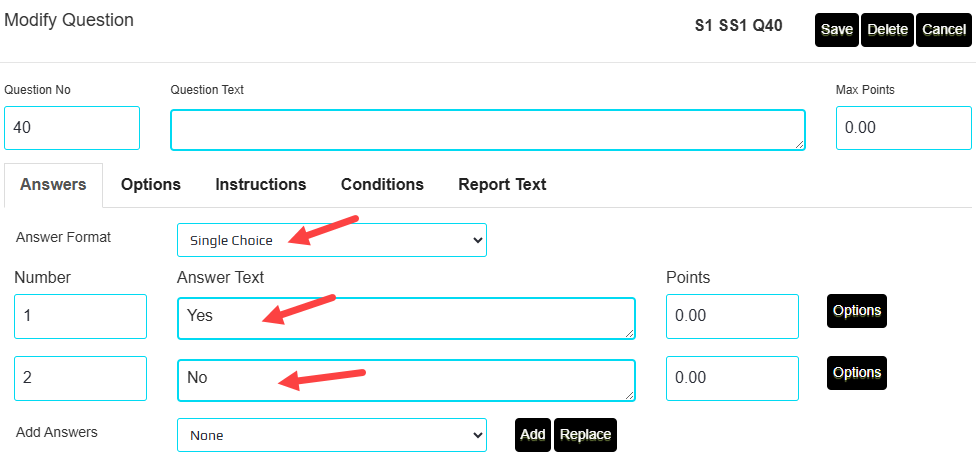Open the Options tab
This screenshot has width=976, height=470.
click(x=151, y=185)
